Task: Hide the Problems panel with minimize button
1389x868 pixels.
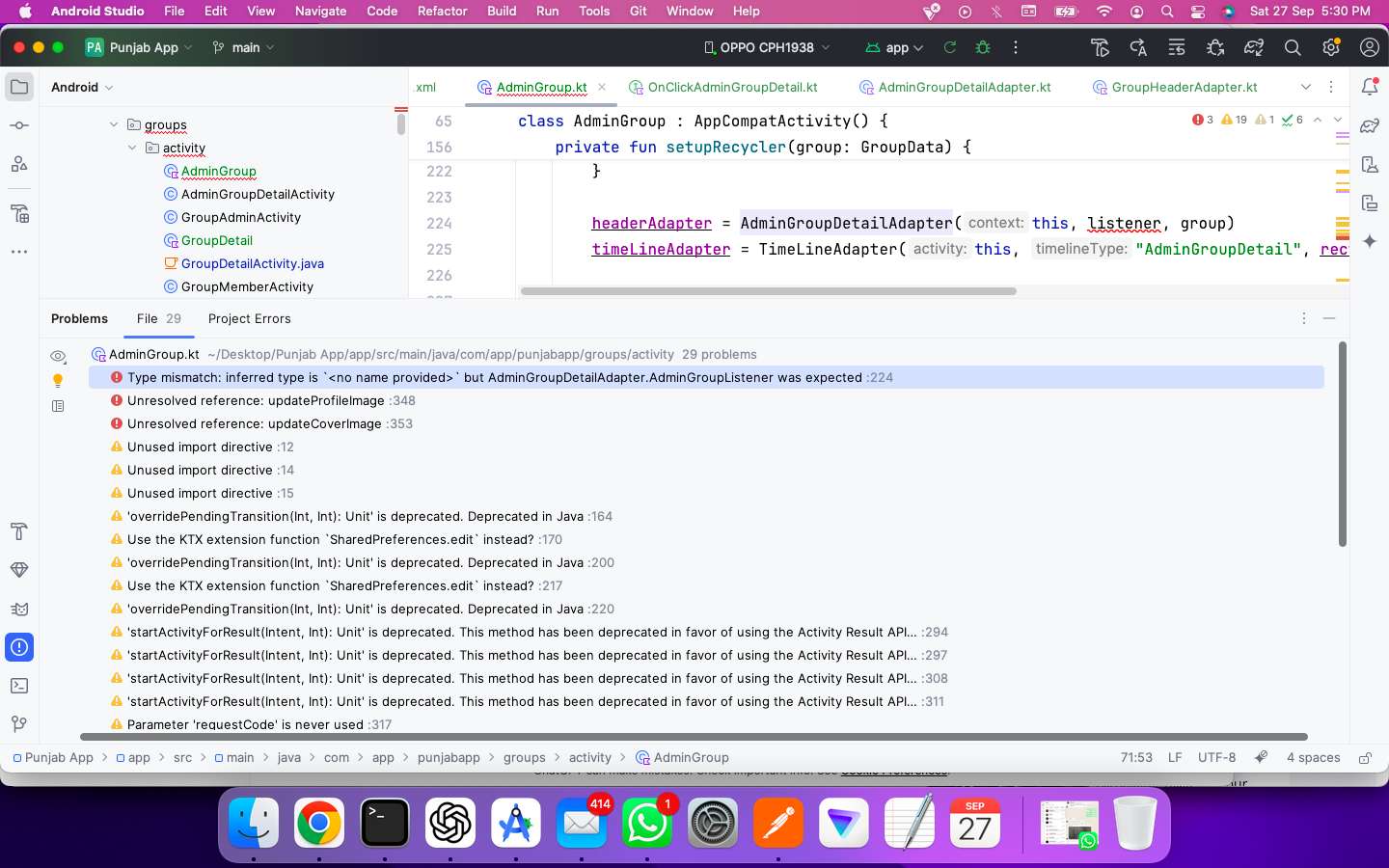Action: click(1329, 318)
